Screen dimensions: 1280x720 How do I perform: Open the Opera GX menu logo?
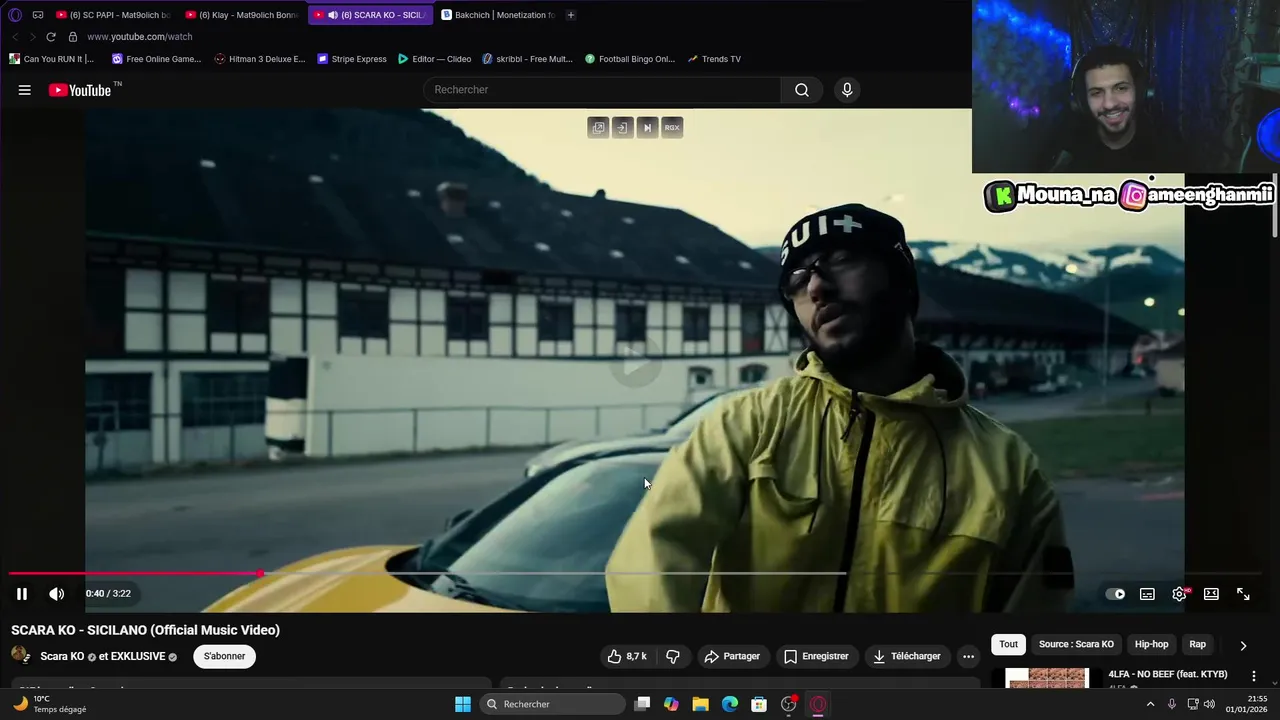(15, 15)
